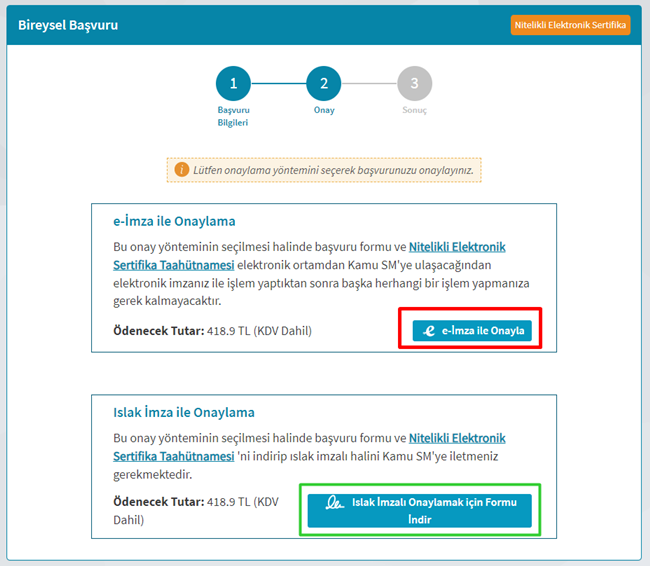The image size is (650, 566).
Task: Go to step 1 Başvuru Bilgileri circle
Action: point(233,83)
